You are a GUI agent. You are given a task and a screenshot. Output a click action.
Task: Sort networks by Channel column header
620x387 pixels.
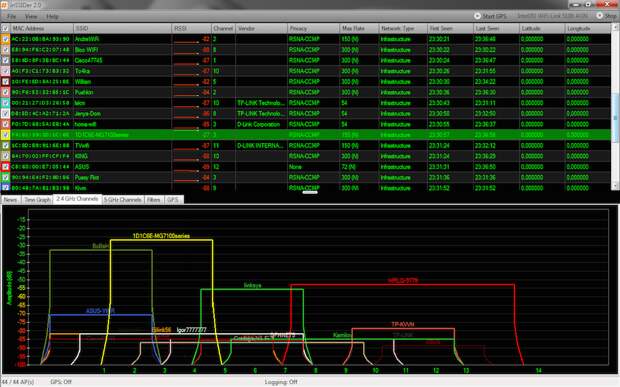pos(223,28)
